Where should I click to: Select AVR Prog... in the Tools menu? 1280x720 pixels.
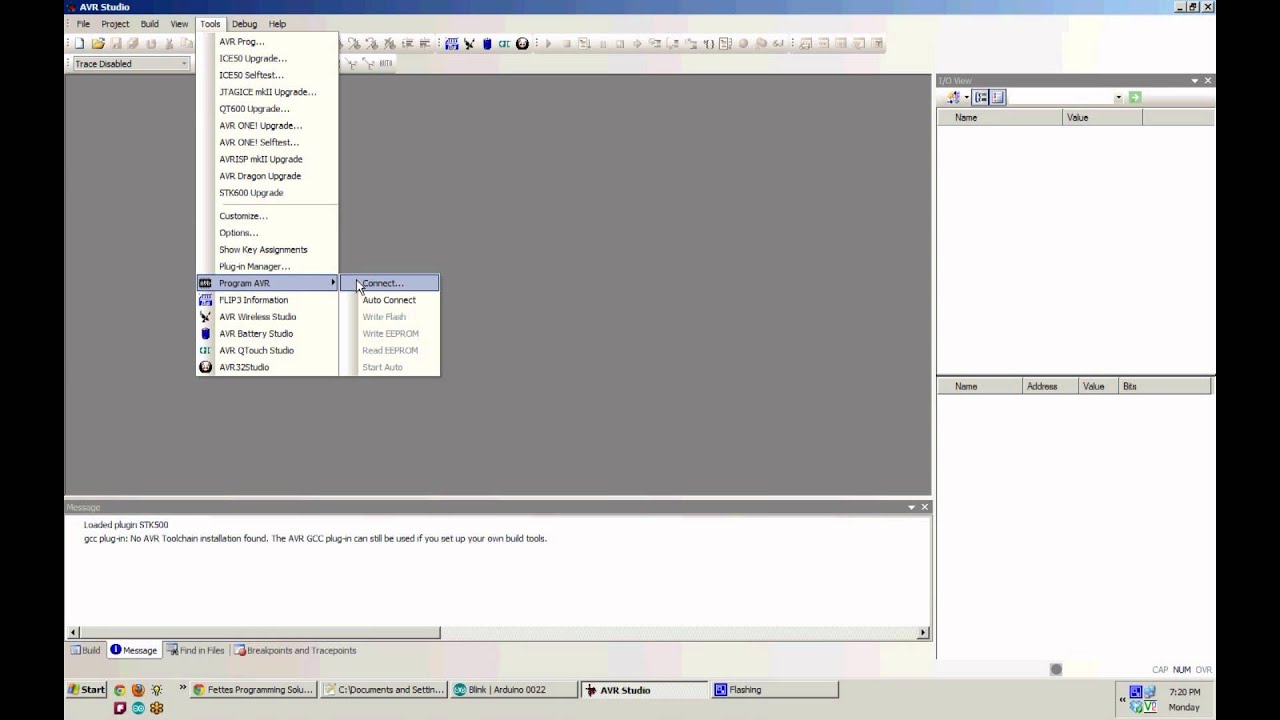(268, 42)
